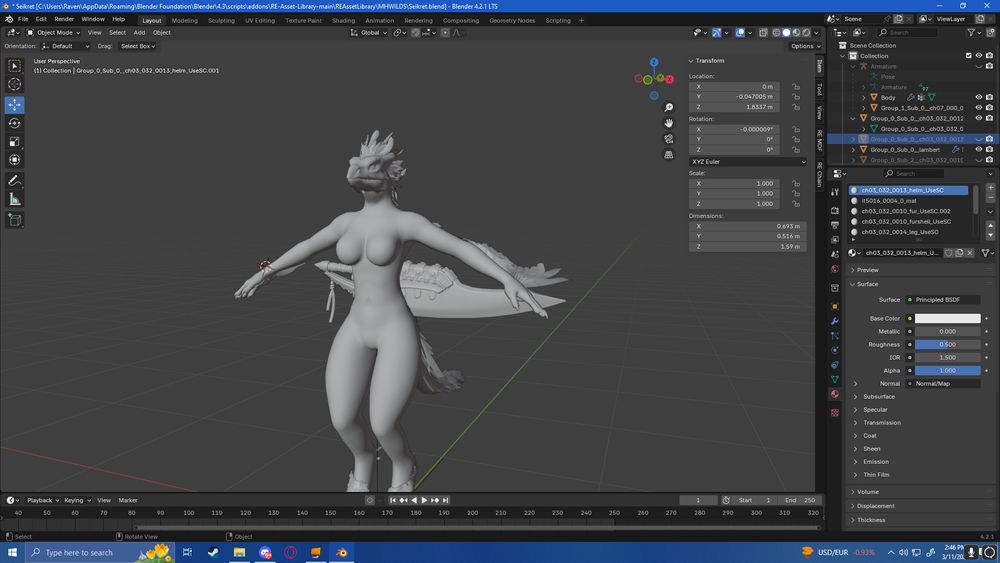Viewport: 1000px width, 563px height.
Task: Open the Object Mode dropdown
Action: pos(54,32)
